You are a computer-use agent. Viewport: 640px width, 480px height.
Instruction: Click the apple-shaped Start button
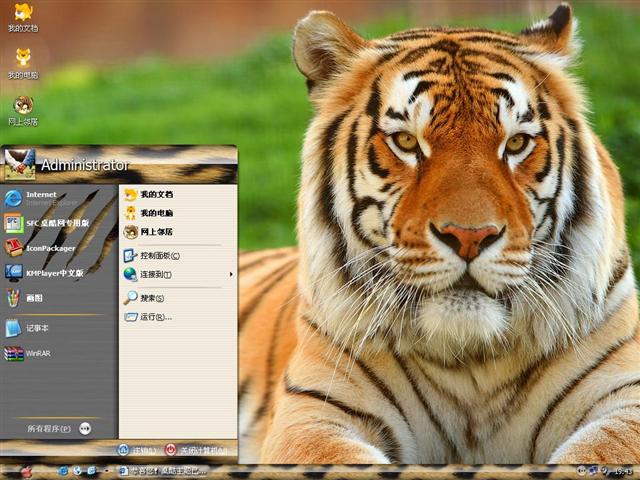click(x=26, y=471)
